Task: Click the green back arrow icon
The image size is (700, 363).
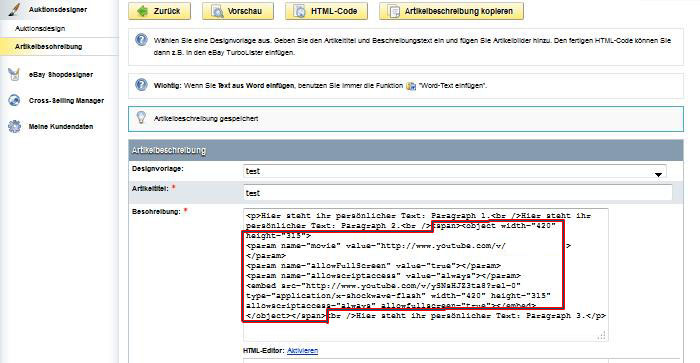Action: [x=142, y=11]
